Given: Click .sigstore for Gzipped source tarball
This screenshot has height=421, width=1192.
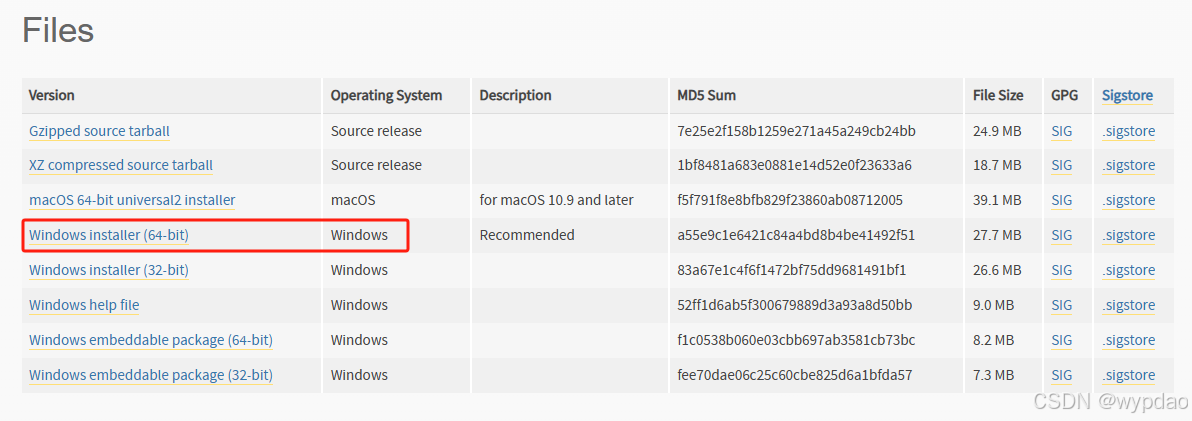Looking at the screenshot, I should (1129, 131).
